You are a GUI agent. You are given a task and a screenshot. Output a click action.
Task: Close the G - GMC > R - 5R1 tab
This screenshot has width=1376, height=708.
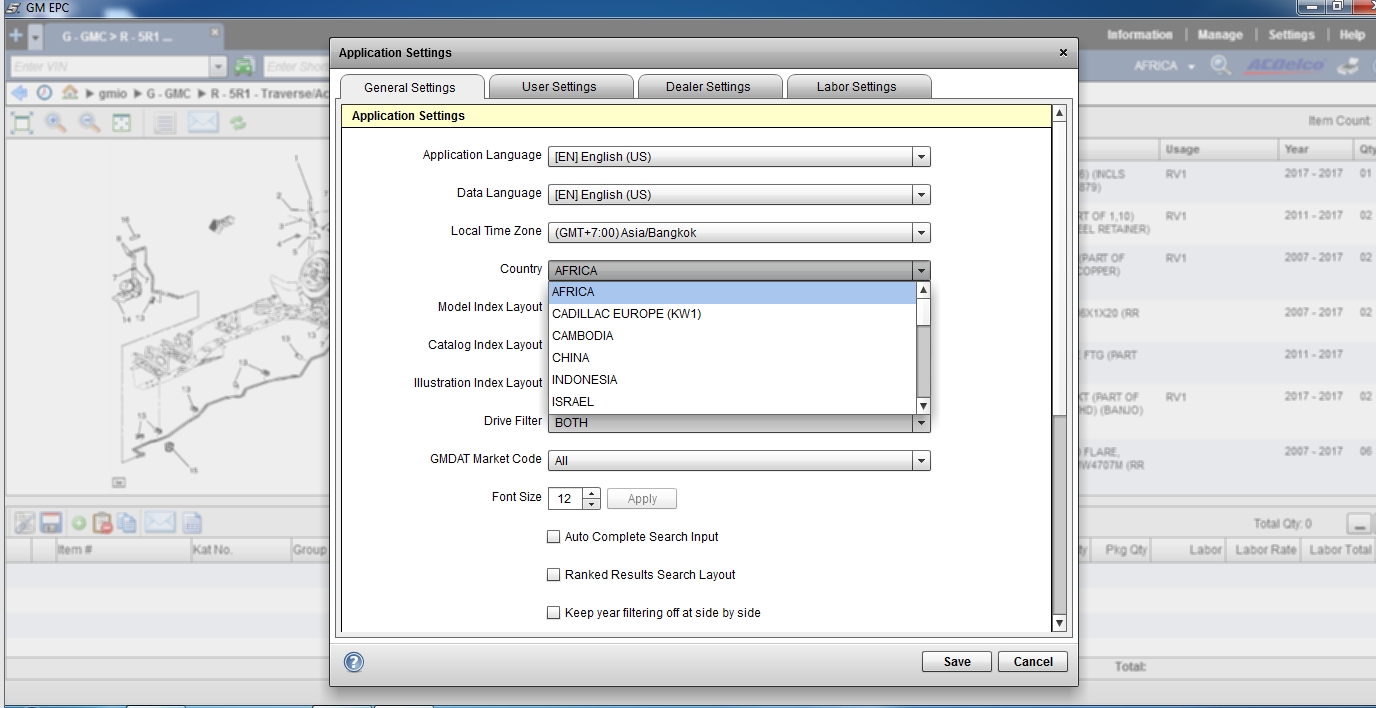[x=215, y=34]
